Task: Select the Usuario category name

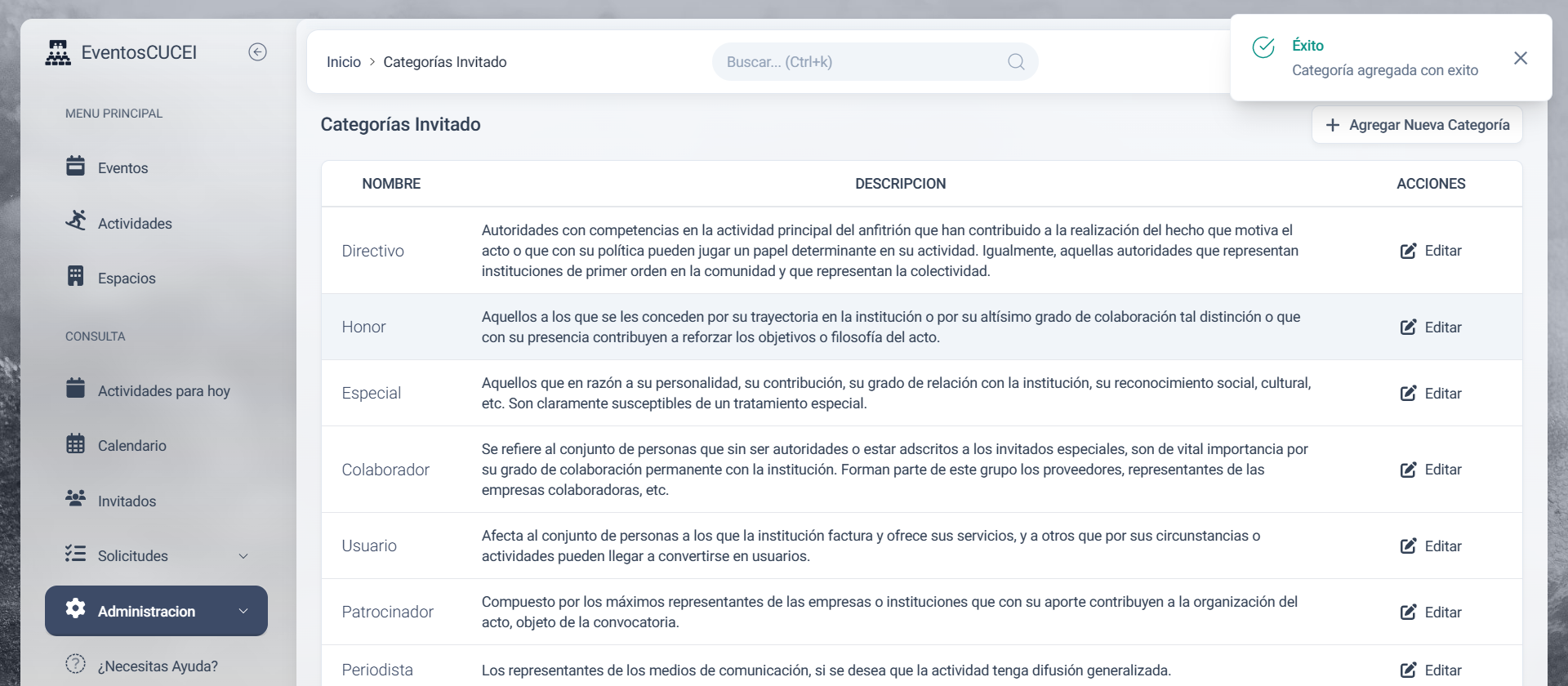Action: [x=369, y=546]
